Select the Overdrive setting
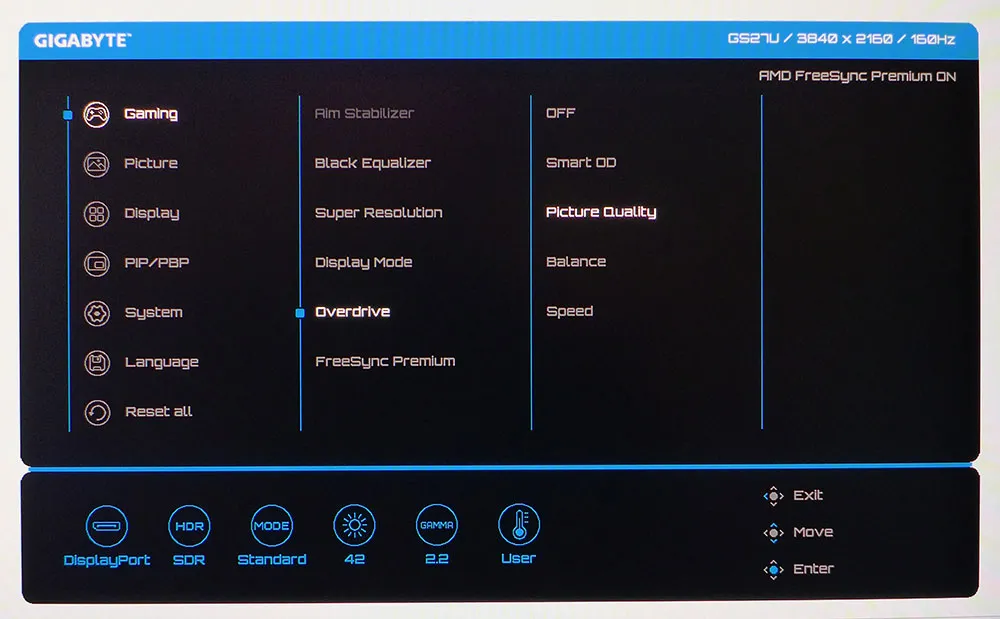1000x619 pixels. (x=353, y=312)
